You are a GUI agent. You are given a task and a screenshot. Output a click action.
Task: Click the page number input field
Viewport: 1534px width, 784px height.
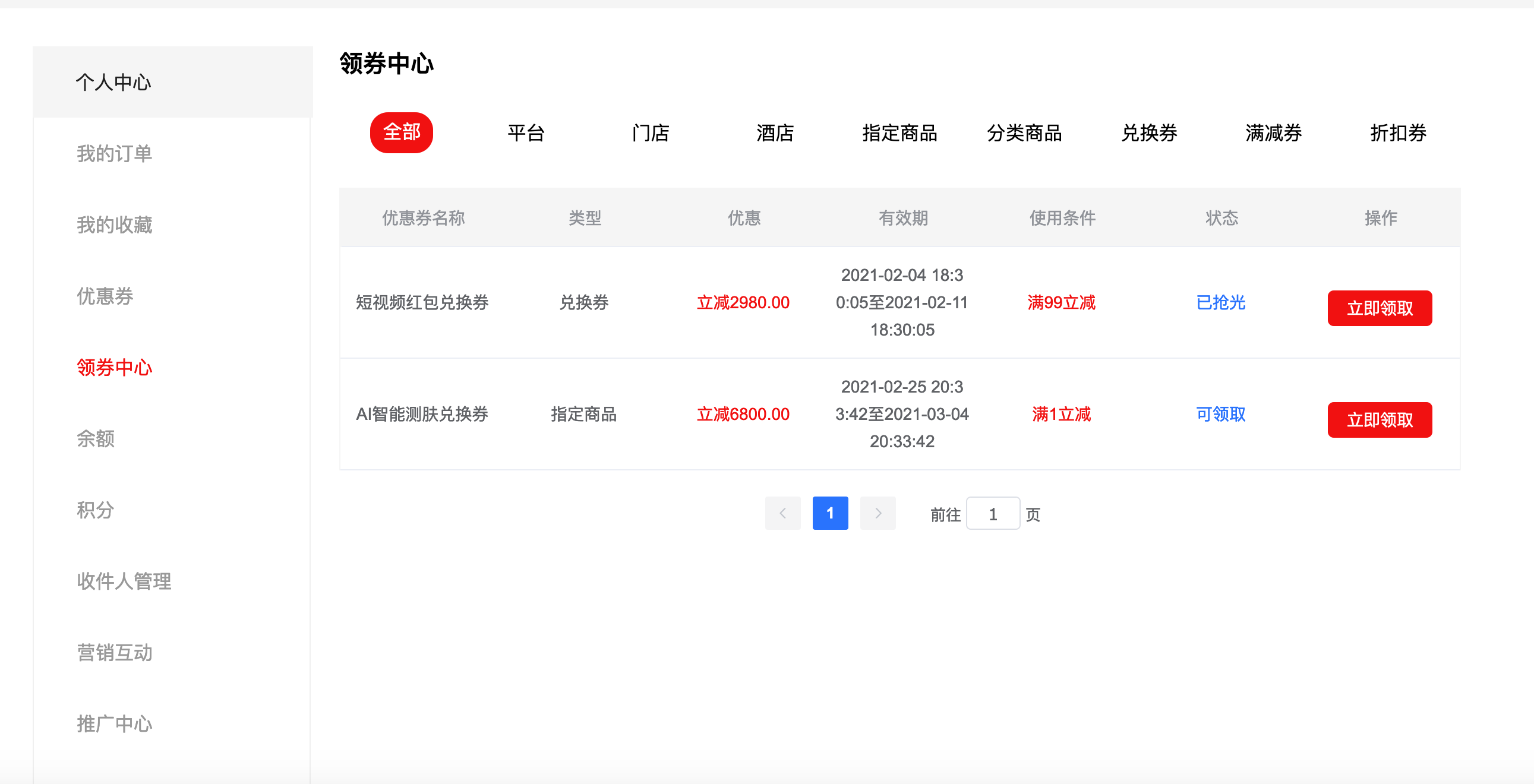point(993,514)
